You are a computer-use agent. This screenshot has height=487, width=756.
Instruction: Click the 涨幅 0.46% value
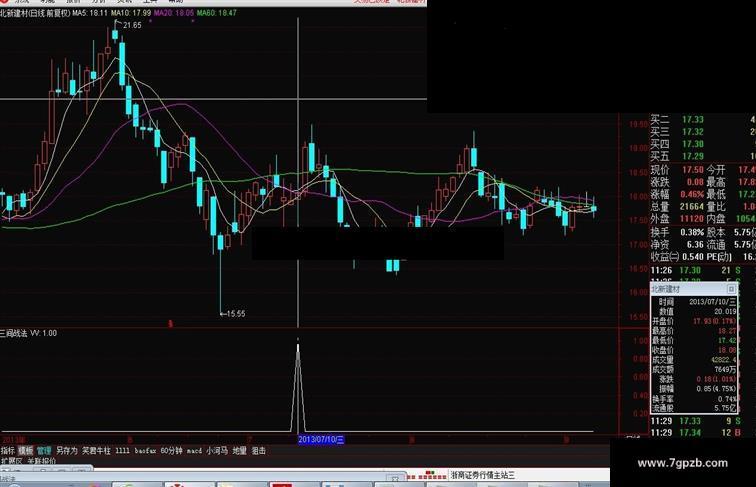[x=692, y=194]
